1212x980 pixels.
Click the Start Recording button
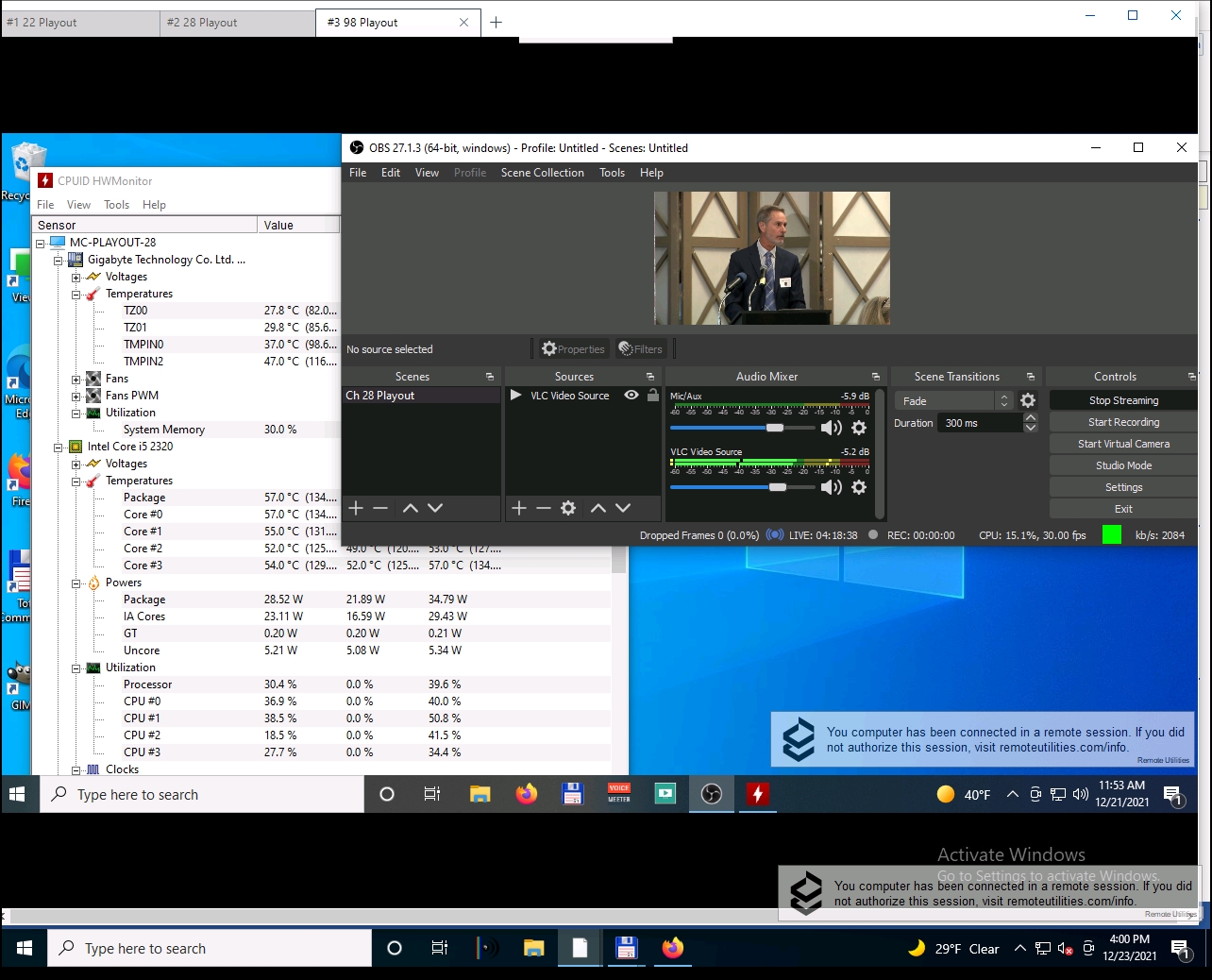pos(1122,422)
